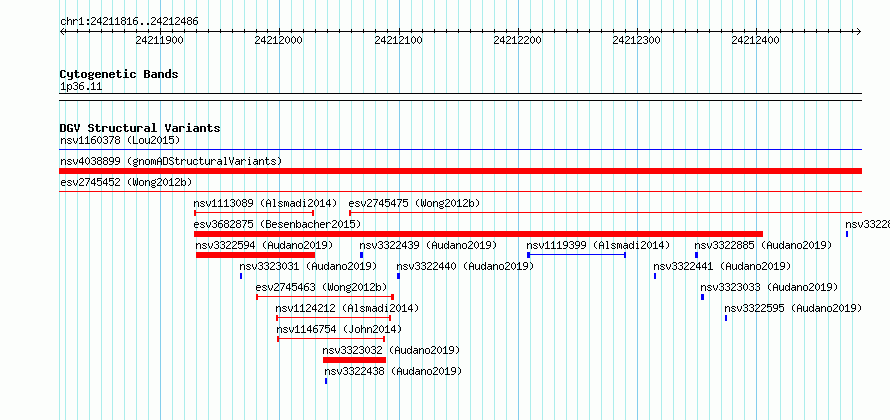Click ruler position 24212000
Image resolution: width=890 pixels, height=420 pixels.
point(279,40)
